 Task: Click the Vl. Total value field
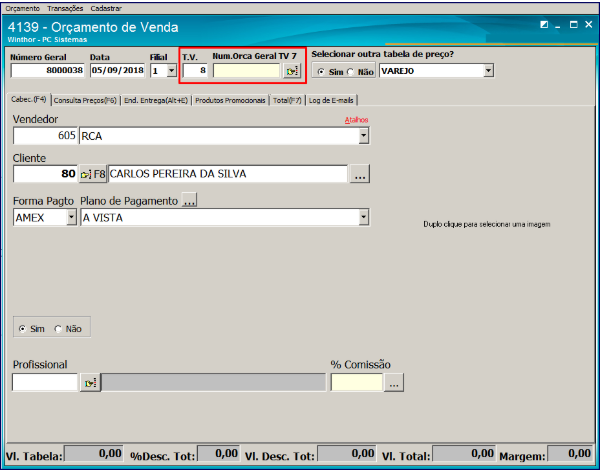464,454
